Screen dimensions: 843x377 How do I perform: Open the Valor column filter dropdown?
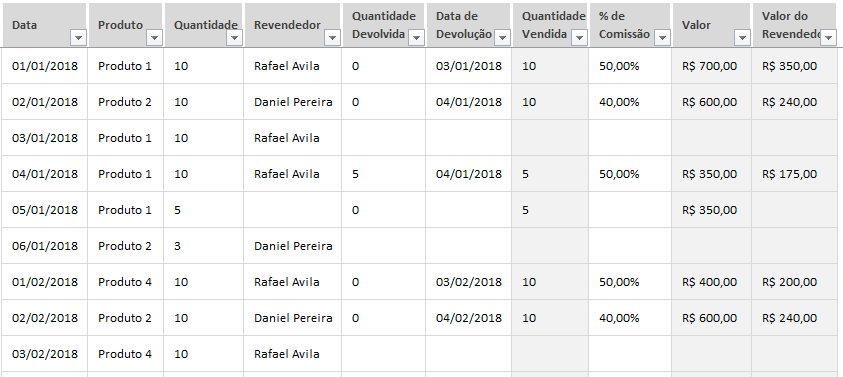pyautogui.click(x=742, y=38)
